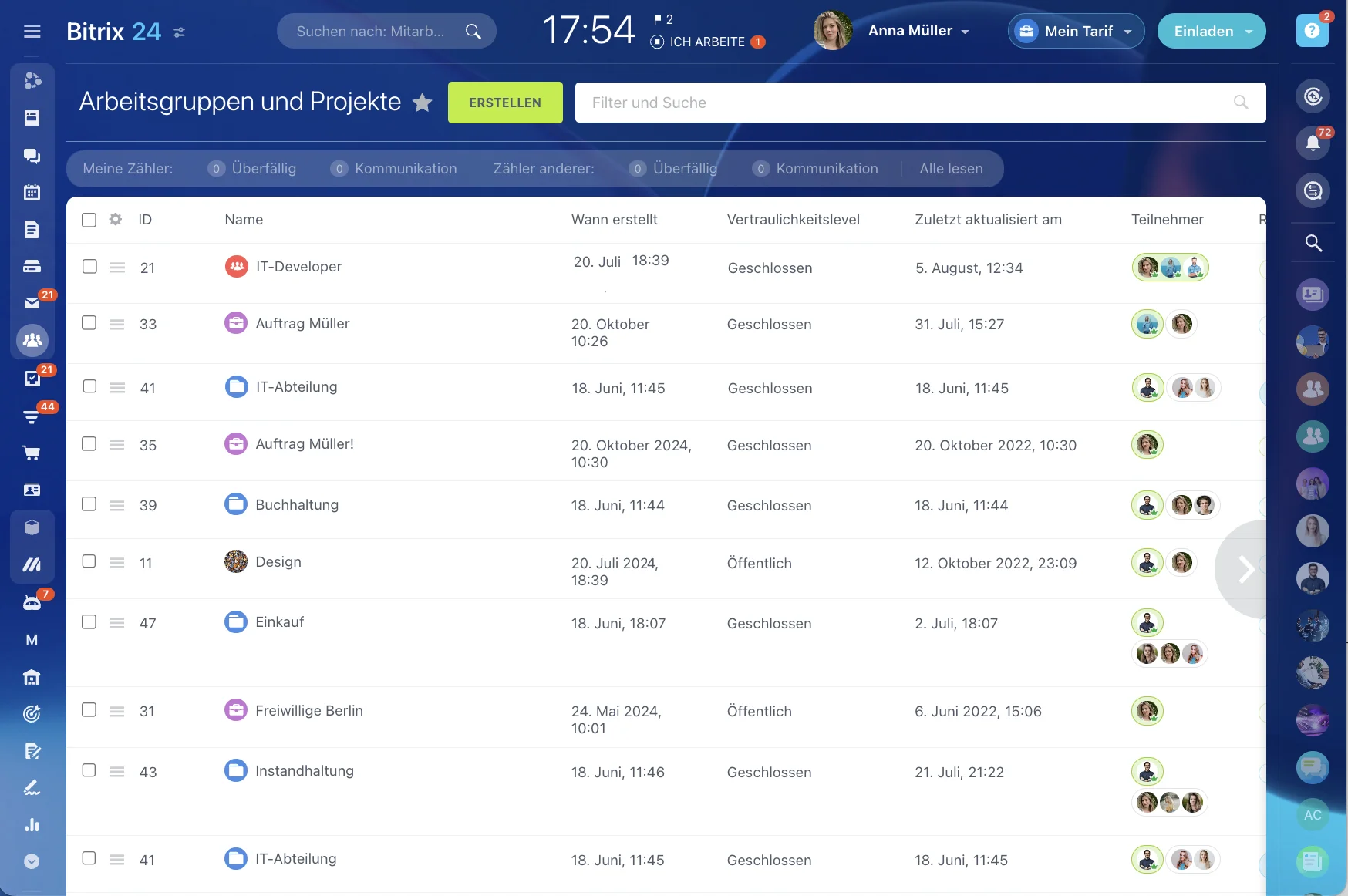Click the Überfällig counter under Meine Zähler
1348x896 pixels.
click(252, 169)
